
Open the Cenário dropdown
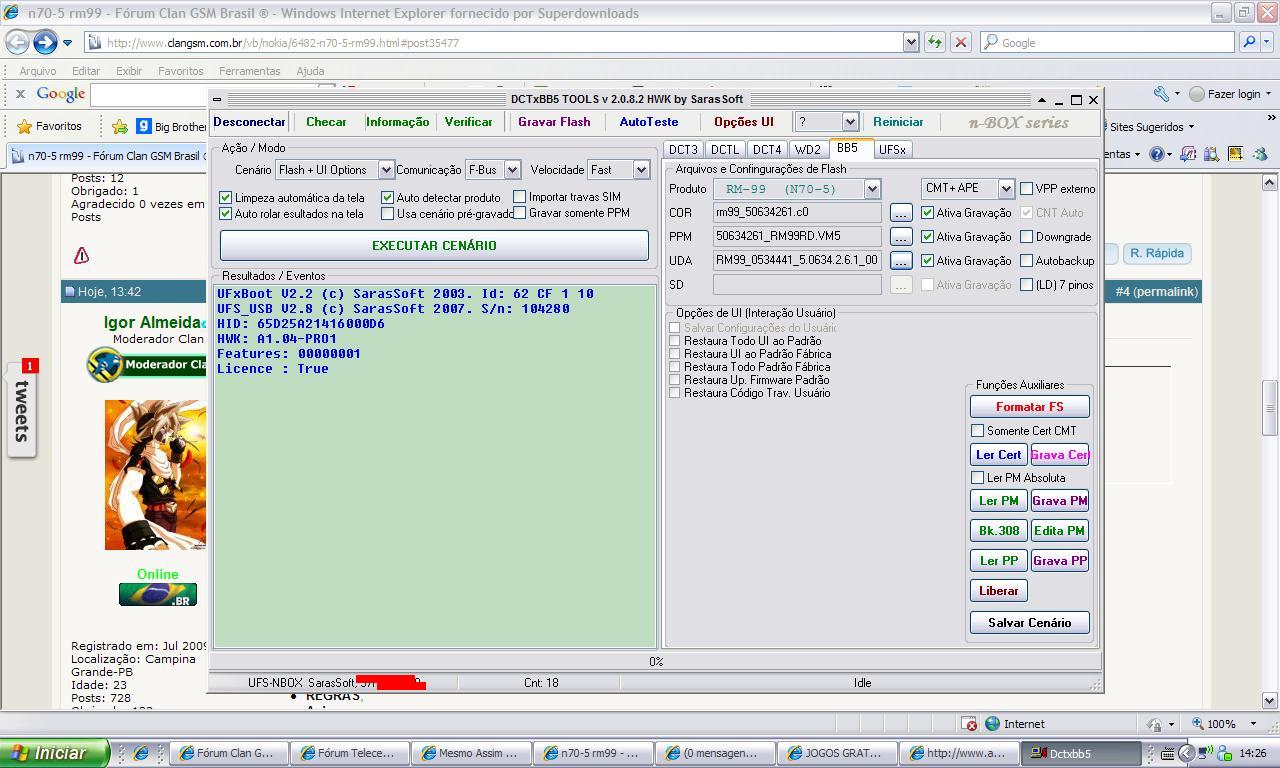(x=385, y=170)
